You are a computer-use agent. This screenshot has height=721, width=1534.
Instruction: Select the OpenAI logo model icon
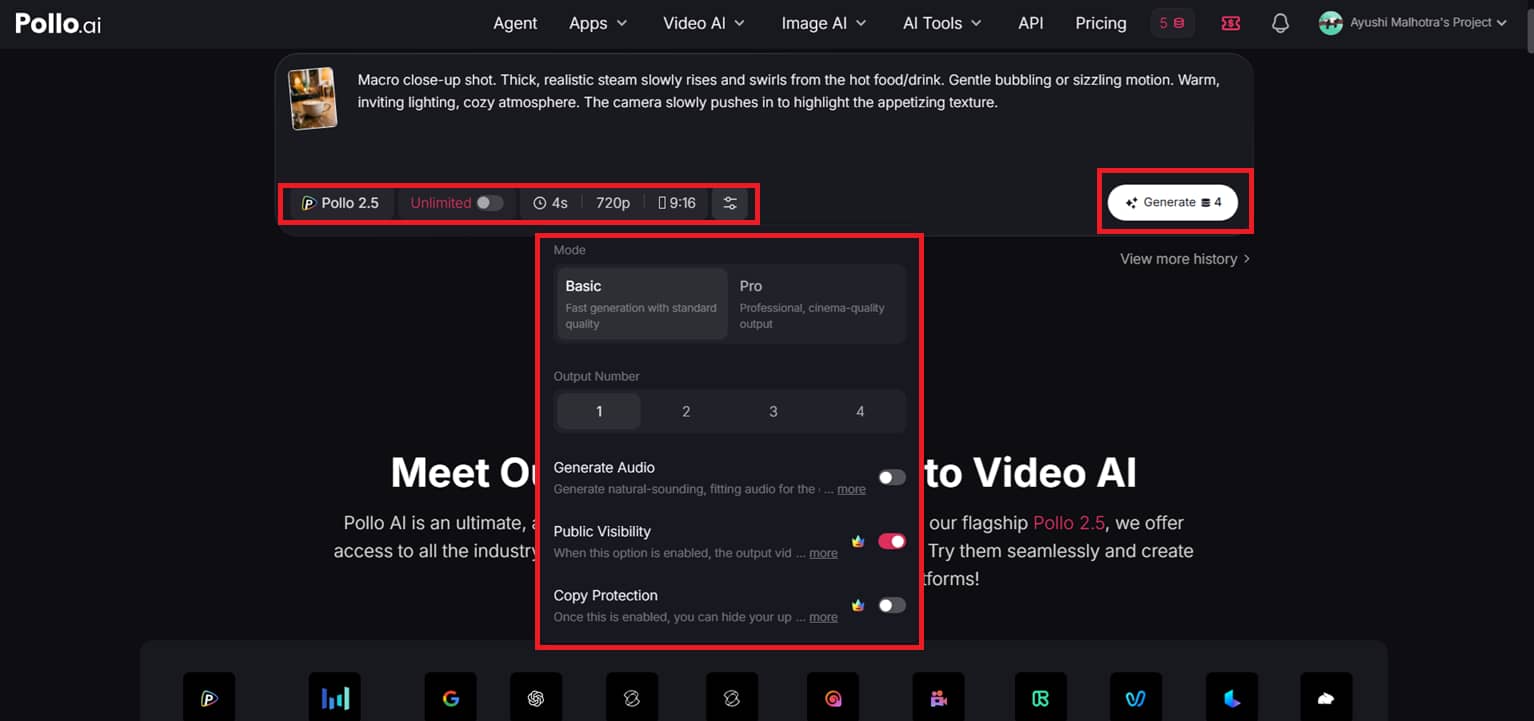point(536,698)
